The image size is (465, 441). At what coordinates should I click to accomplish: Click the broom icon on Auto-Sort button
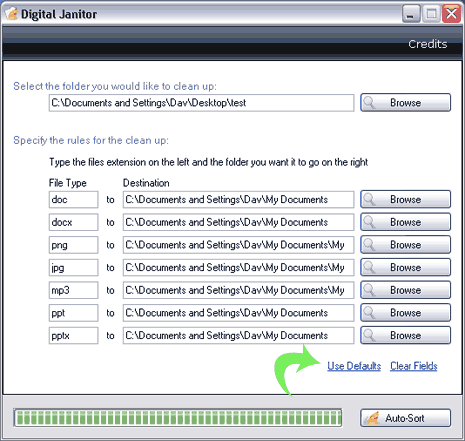[x=372, y=418]
